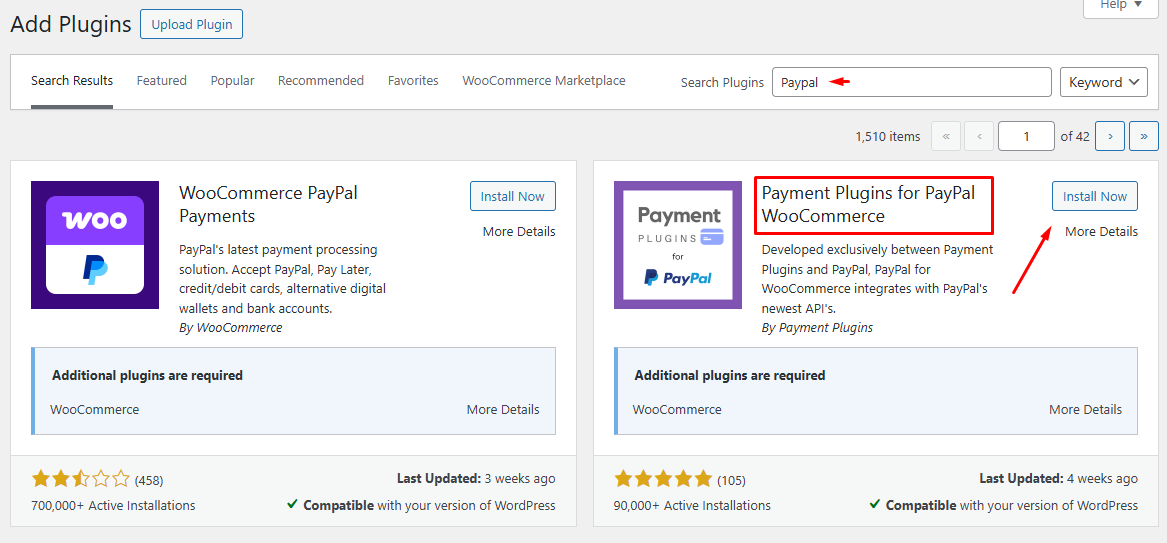Switch to the Popular tab
This screenshot has height=543, width=1167.
232,80
